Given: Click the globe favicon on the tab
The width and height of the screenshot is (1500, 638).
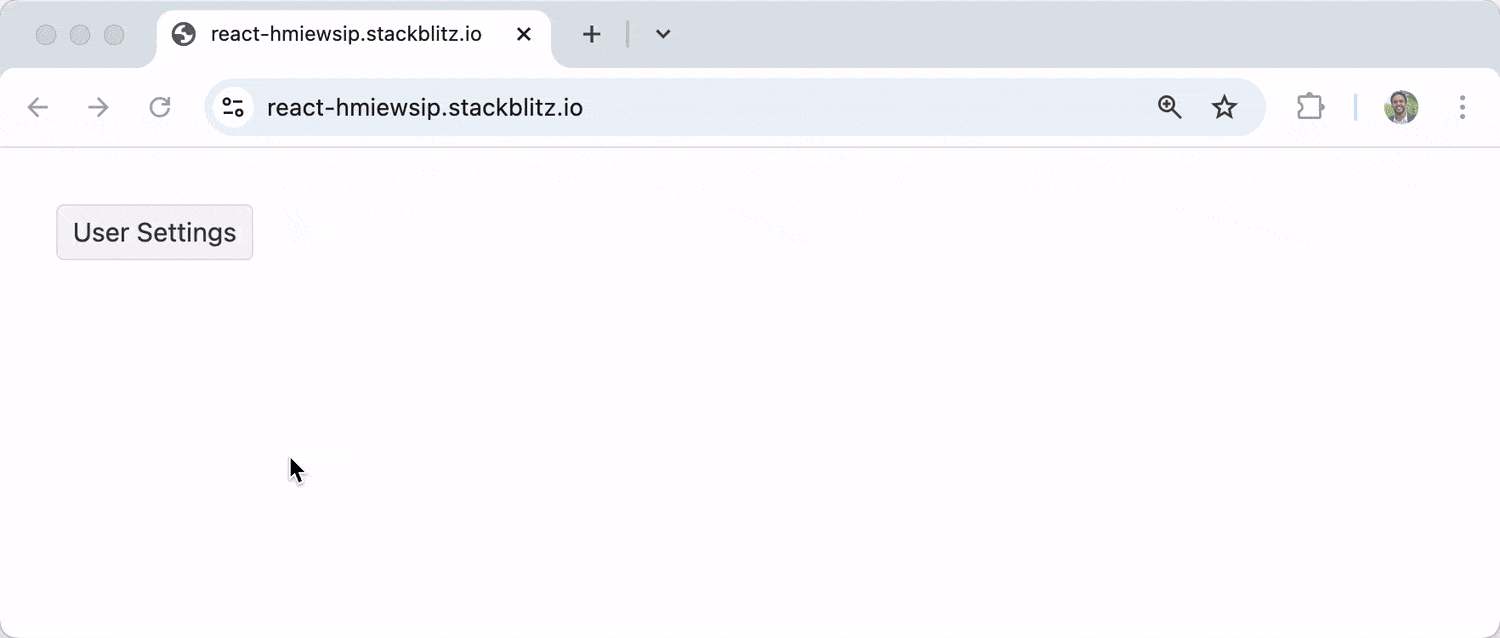Looking at the screenshot, I should point(184,34).
